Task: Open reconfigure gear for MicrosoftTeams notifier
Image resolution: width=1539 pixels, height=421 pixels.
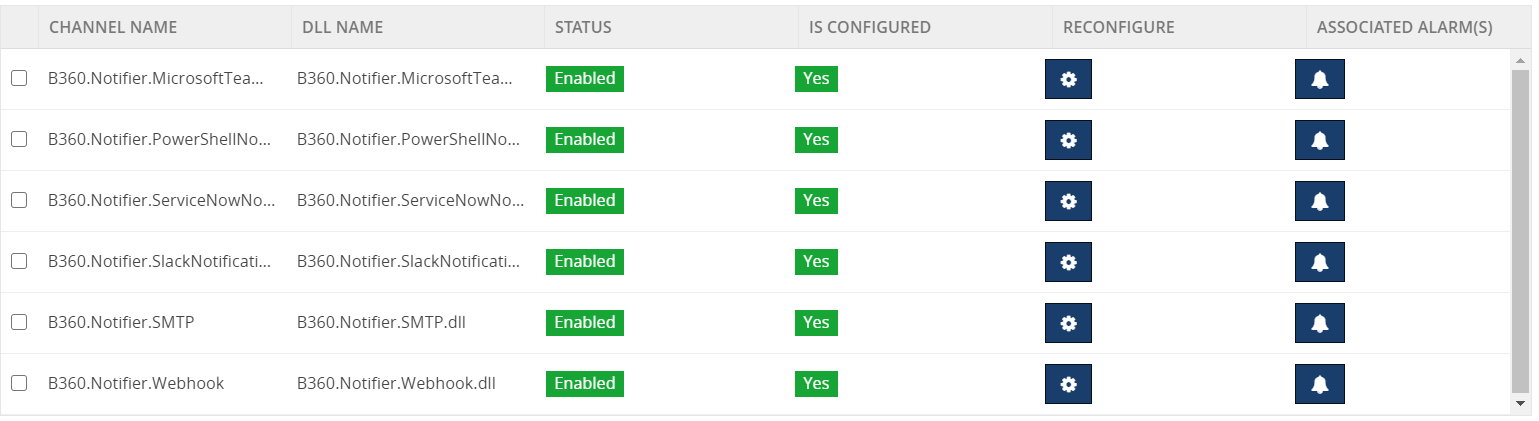Action: click(x=1068, y=79)
